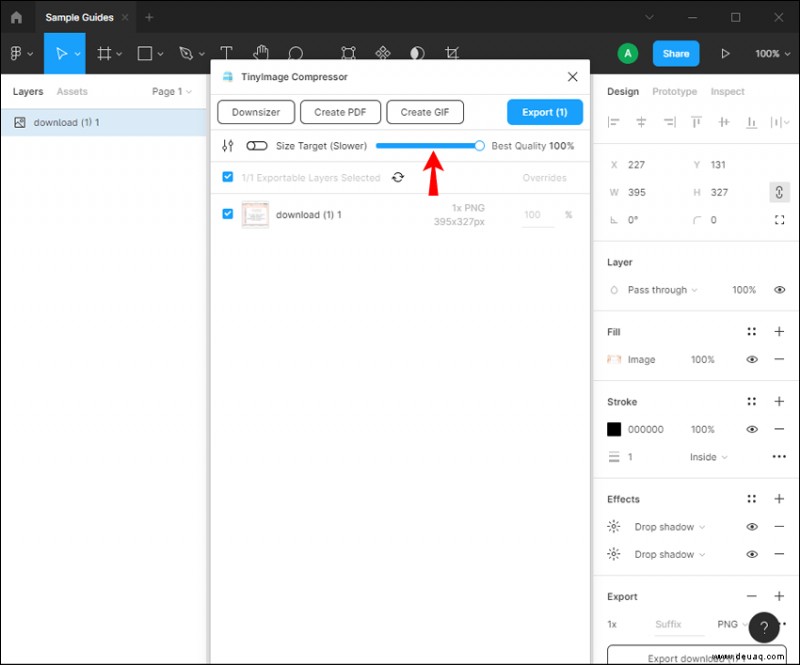Toggle the Size Target switch
This screenshot has height=665, width=800.
click(x=256, y=145)
